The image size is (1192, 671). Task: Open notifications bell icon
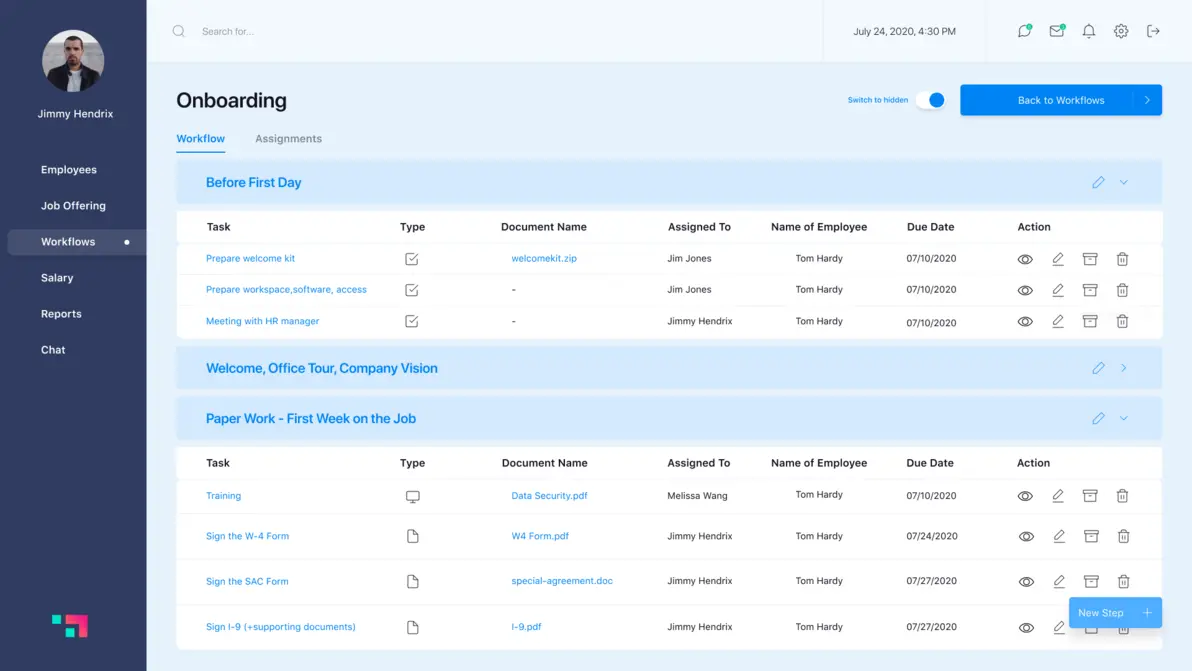pos(1089,31)
